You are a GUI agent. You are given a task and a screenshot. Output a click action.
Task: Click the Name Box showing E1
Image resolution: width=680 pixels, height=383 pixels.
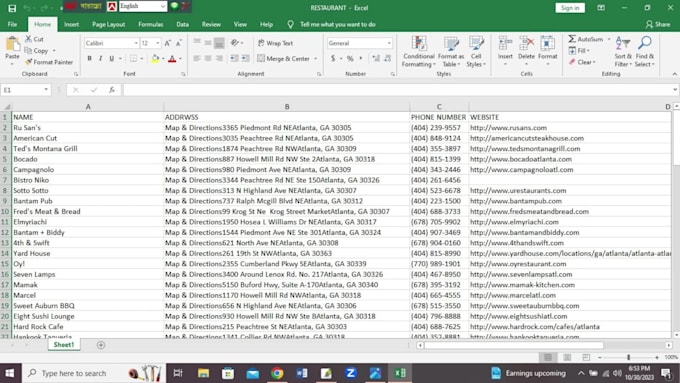point(25,90)
